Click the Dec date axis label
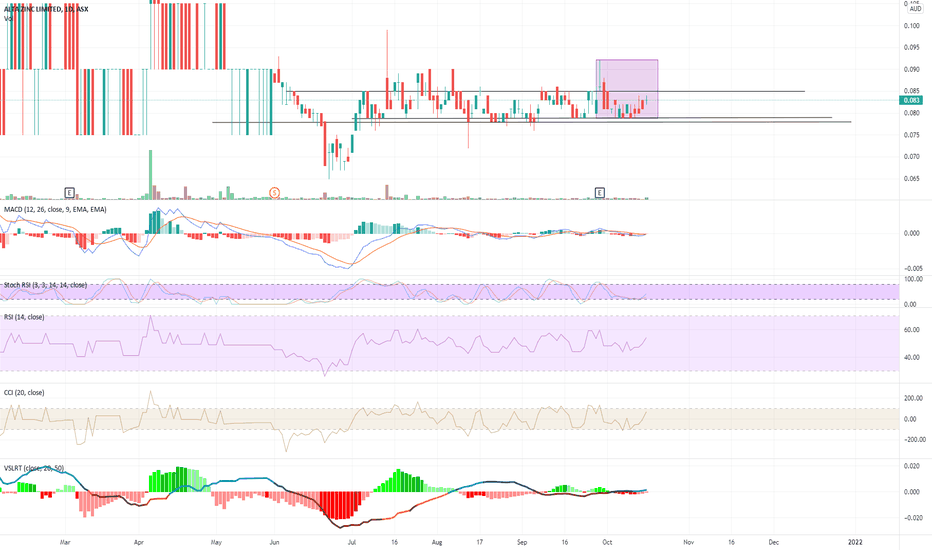Screen dimensions: 932x550 click(x=773, y=542)
